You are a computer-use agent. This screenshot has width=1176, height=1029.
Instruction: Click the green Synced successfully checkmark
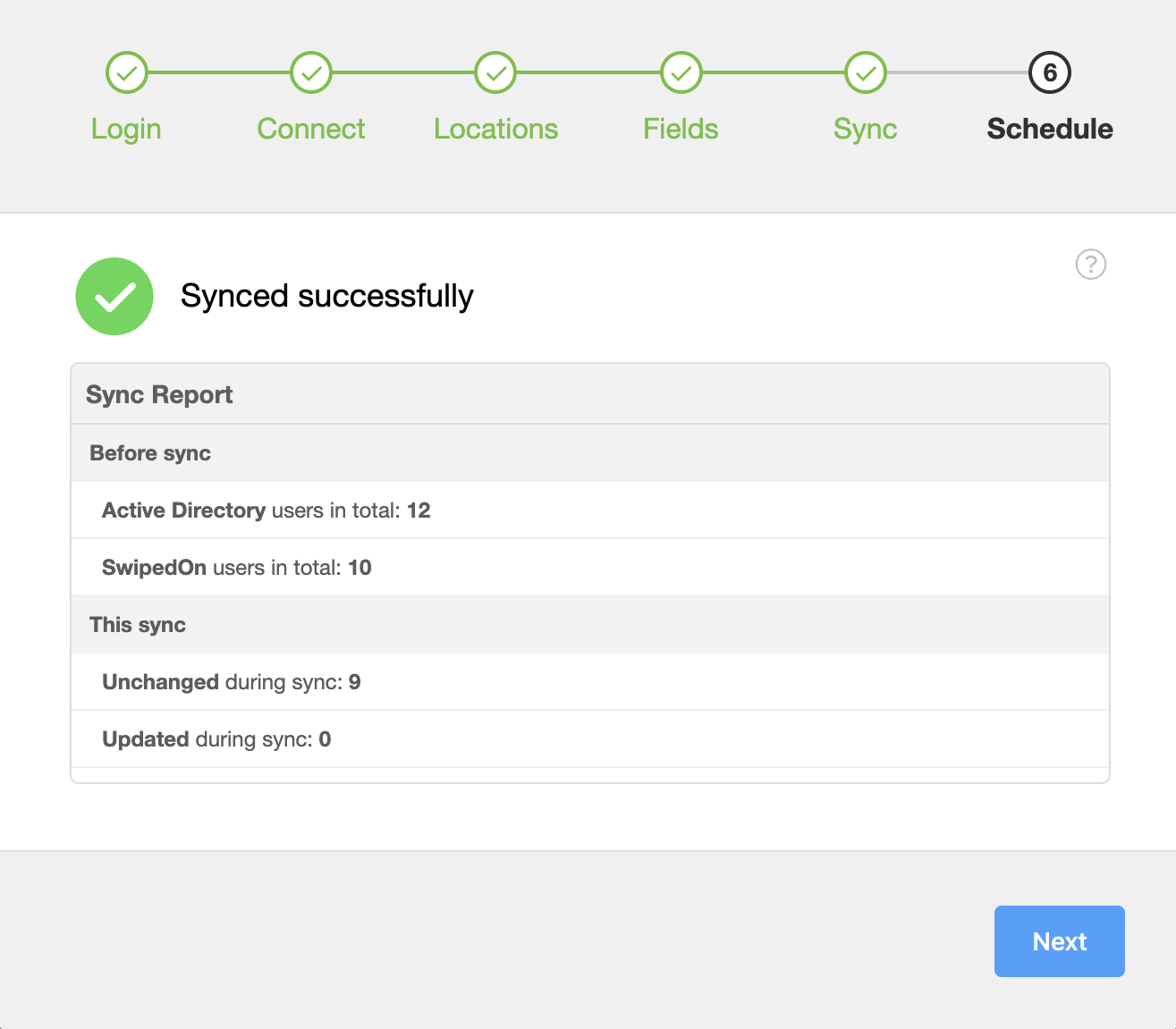[x=114, y=296]
